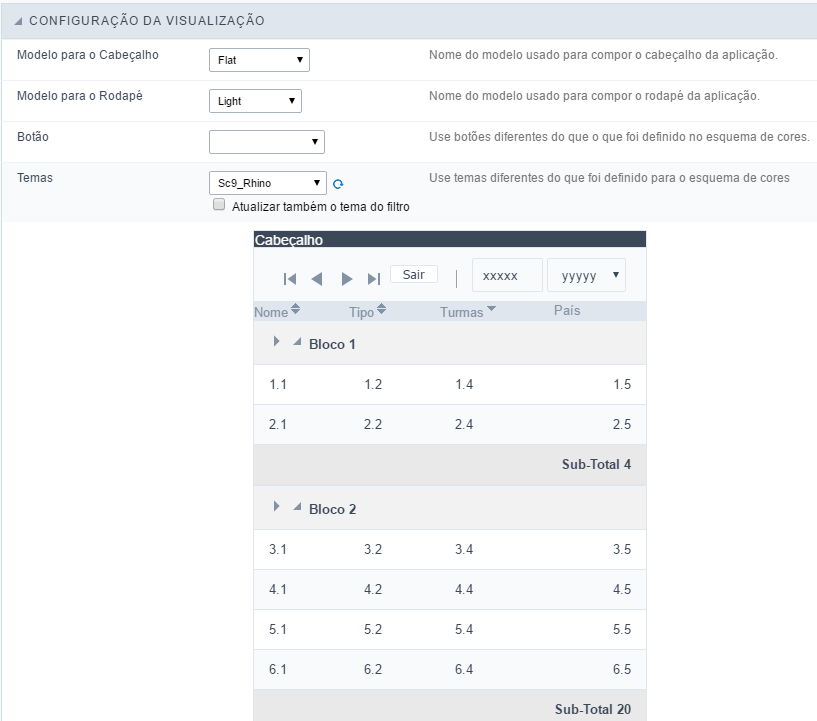
Task: Click the Bloco 1 label
Action: [x=332, y=344]
